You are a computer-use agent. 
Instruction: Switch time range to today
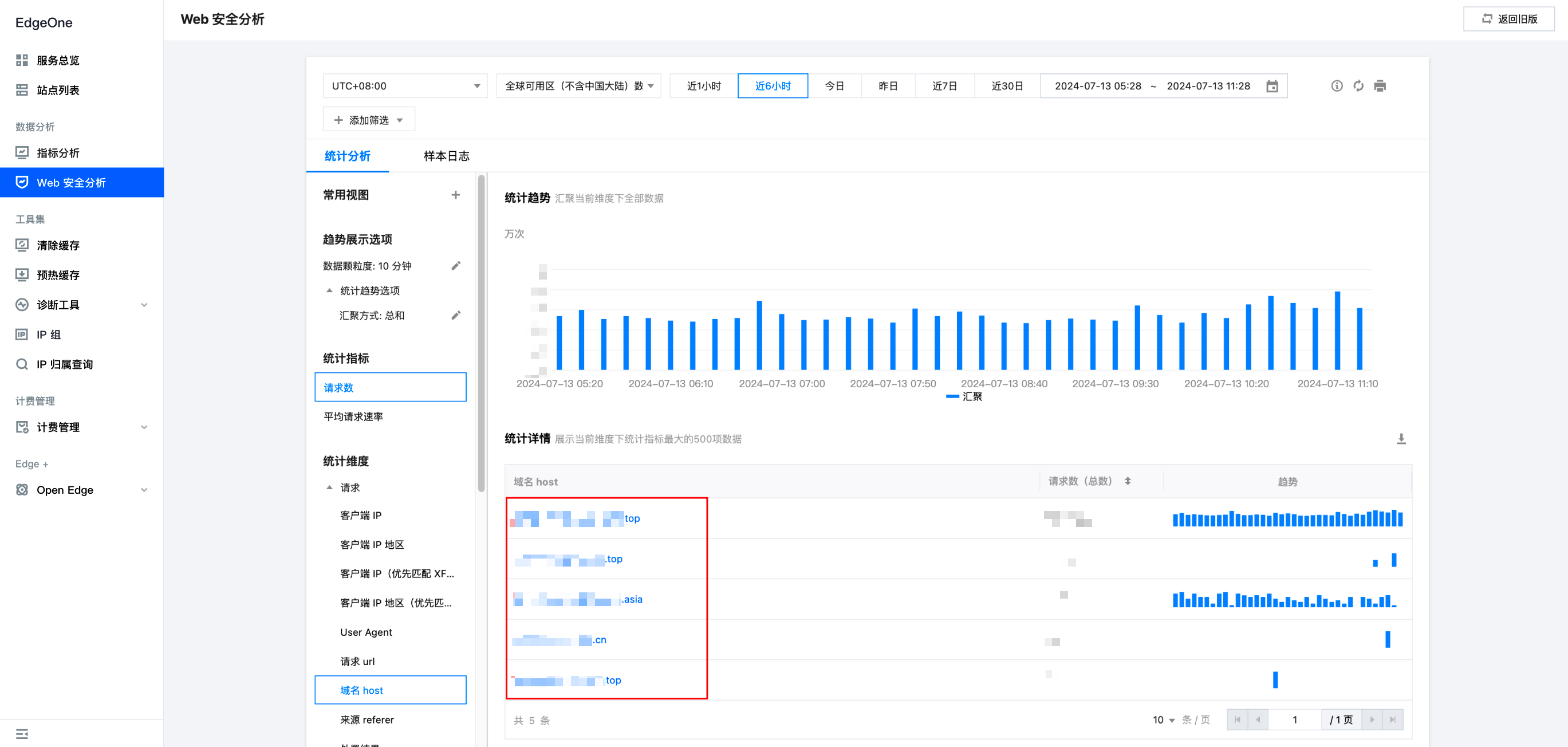[x=834, y=86]
